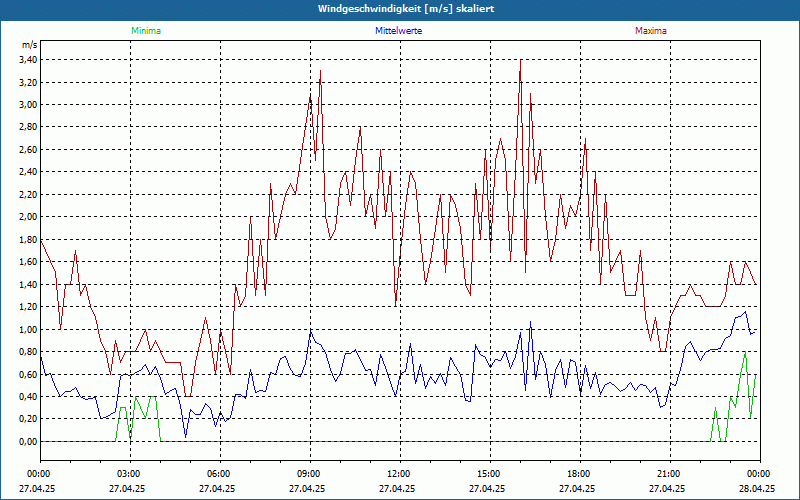Click the 18:00 time axis label
This screenshot has width=800, height=500.
coord(580,474)
